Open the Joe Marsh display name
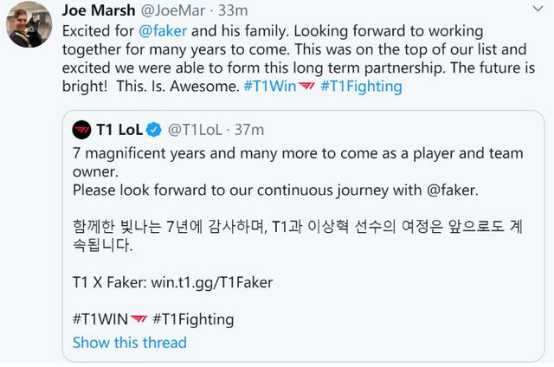 tap(99, 10)
